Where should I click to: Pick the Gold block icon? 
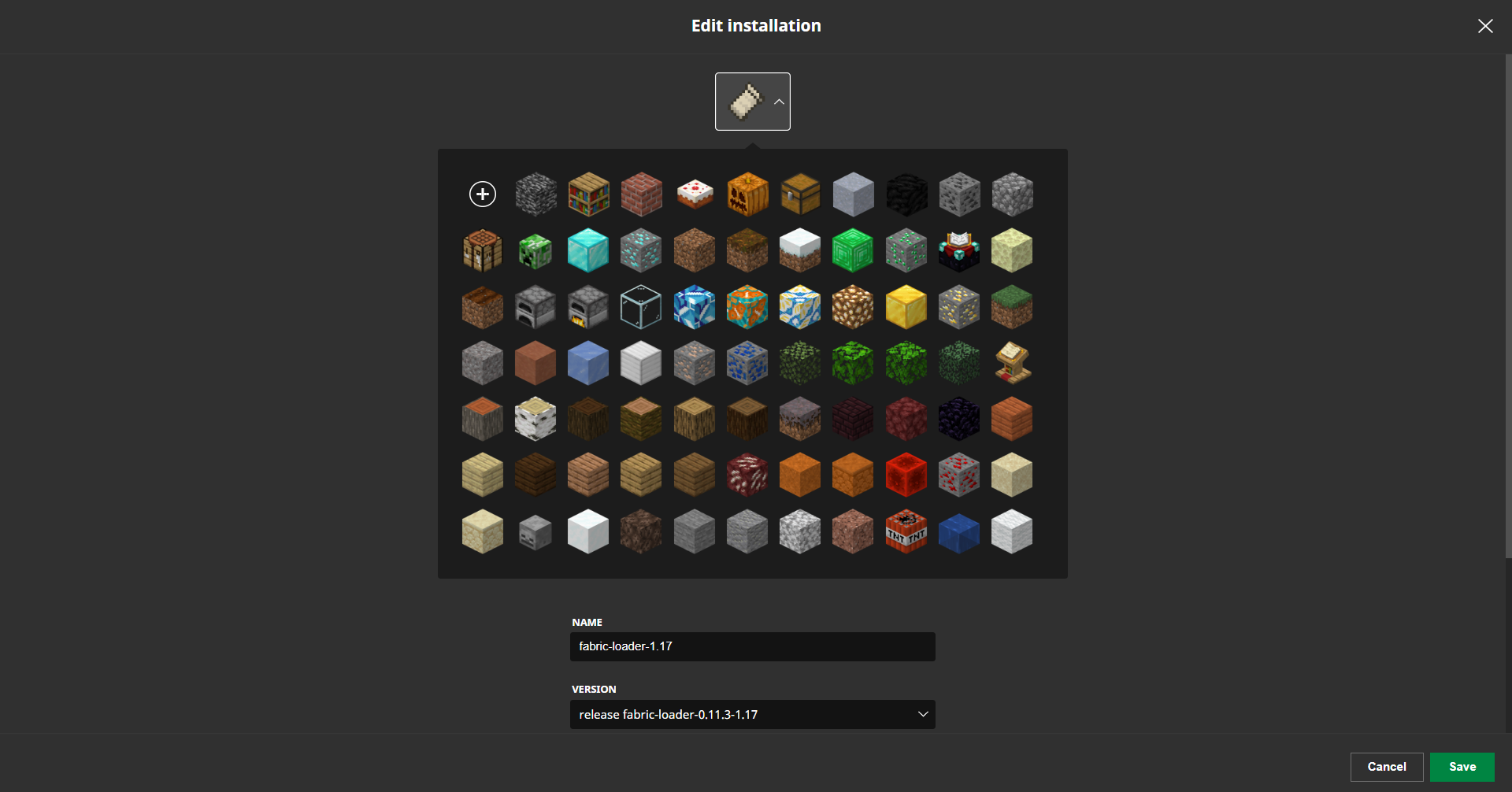906,307
